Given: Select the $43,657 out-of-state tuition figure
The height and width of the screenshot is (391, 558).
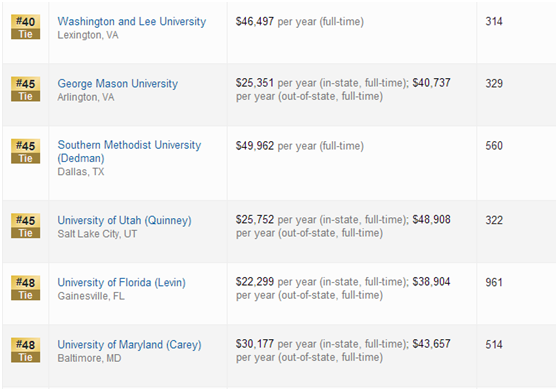Looking at the screenshot, I should point(431,344).
